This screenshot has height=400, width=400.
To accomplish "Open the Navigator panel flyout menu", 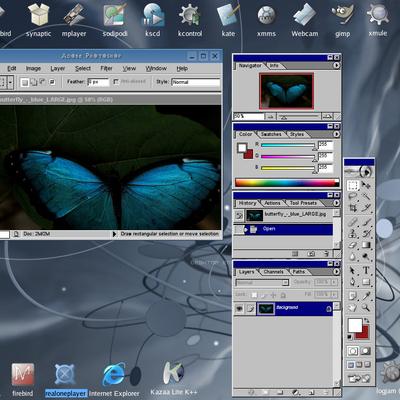I will 336,66.
